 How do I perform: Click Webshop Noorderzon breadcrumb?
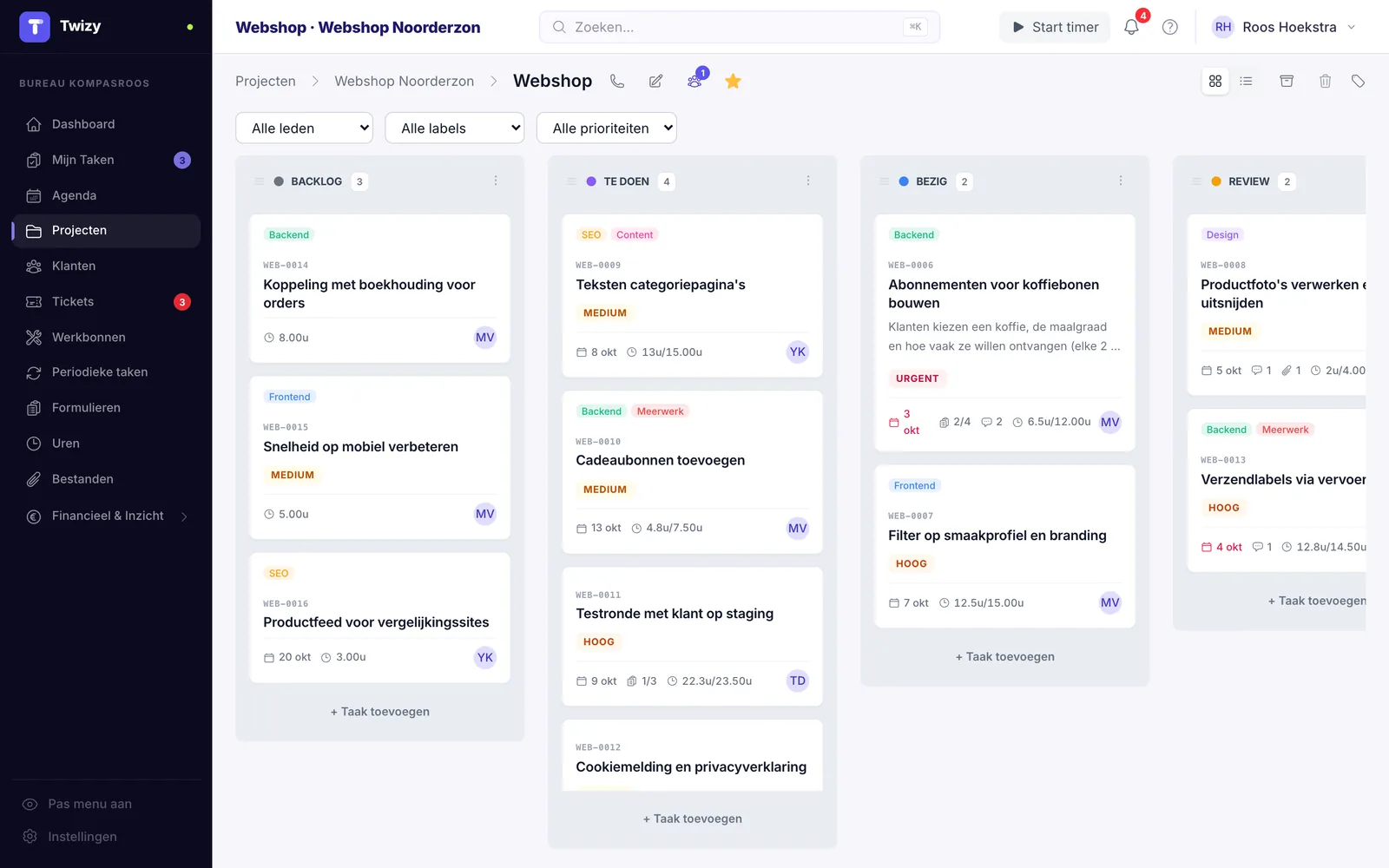405,81
